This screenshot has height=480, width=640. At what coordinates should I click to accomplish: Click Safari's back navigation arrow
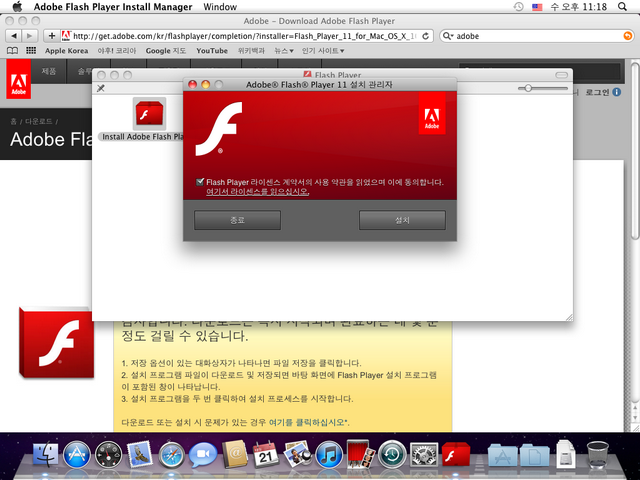coord(14,36)
